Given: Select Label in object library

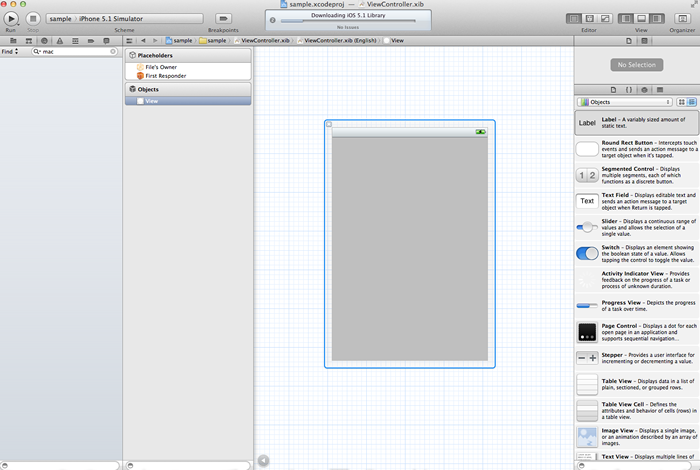Looking at the screenshot, I should [637, 123].
